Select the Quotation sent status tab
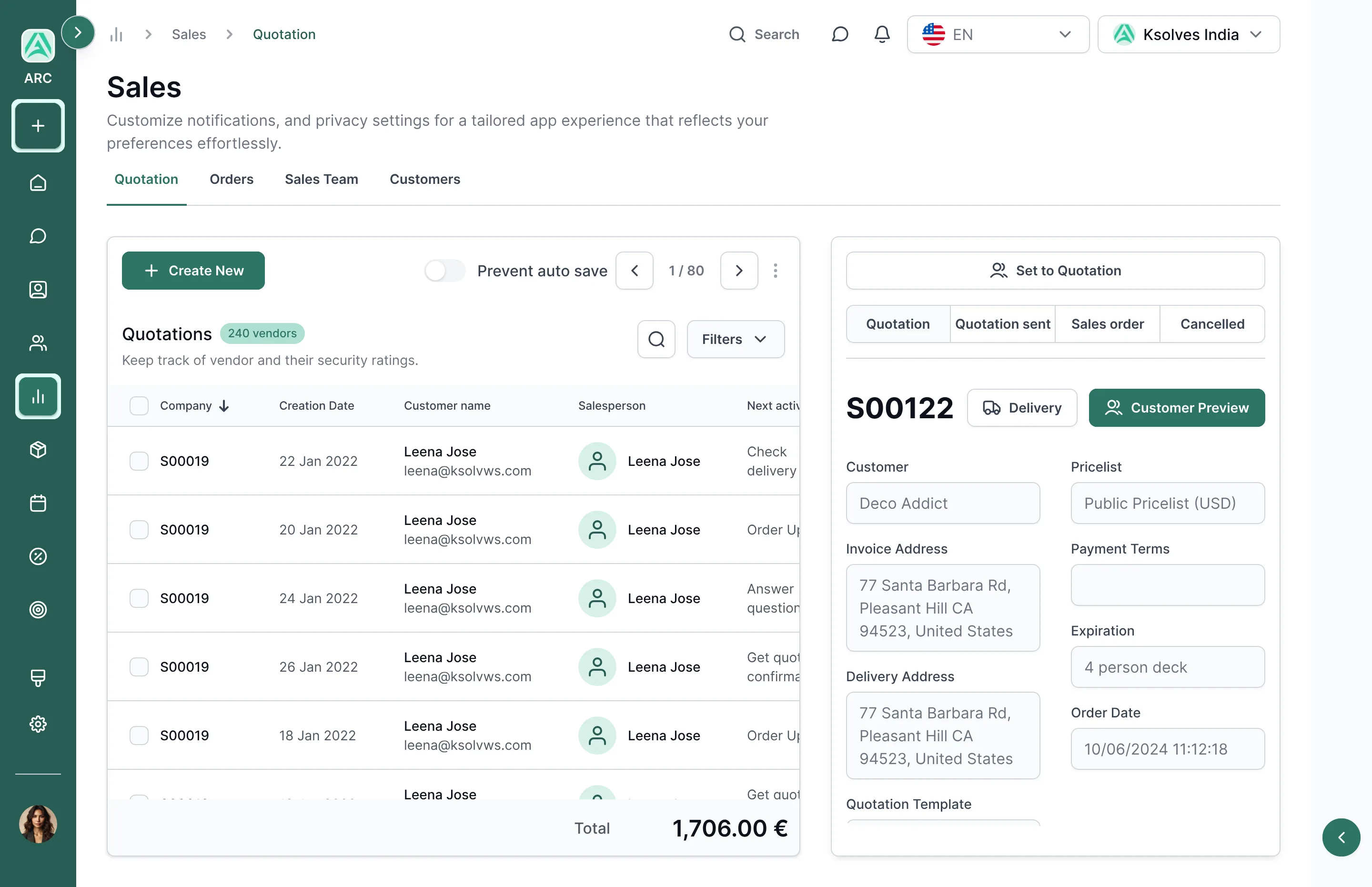The height and width of the screenshot is (887, 1372). [x=1002, y=324]
